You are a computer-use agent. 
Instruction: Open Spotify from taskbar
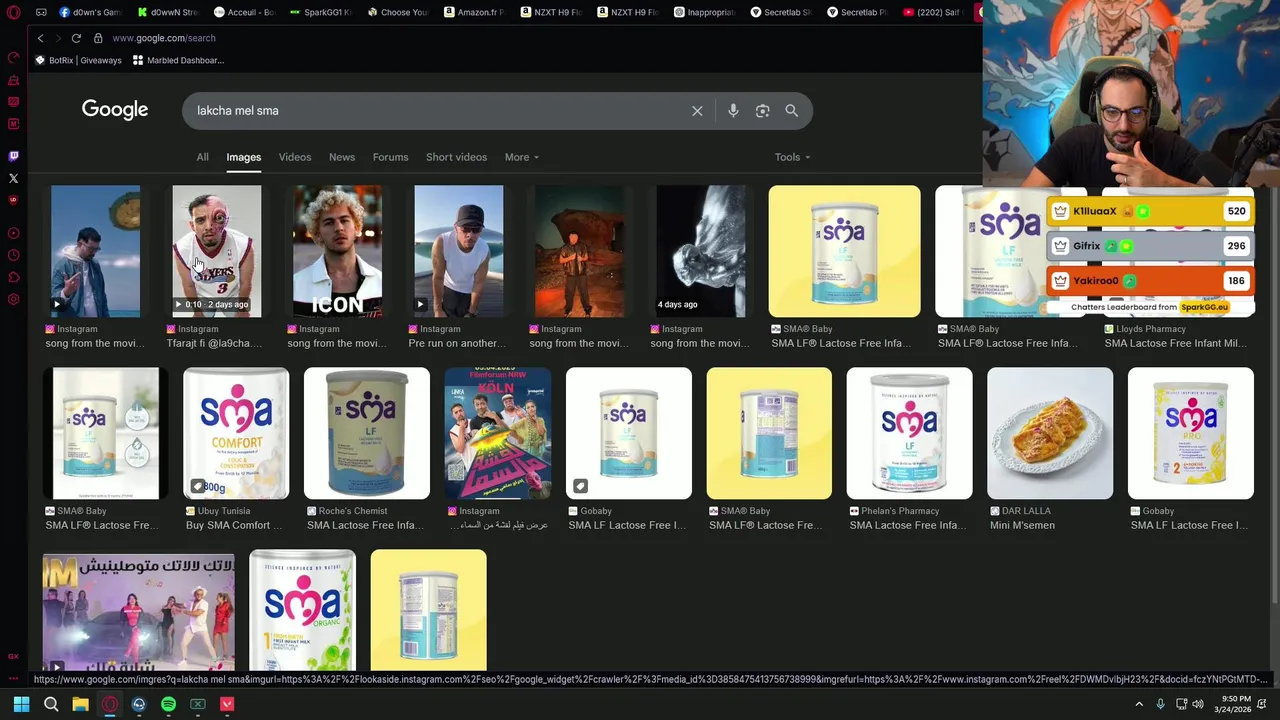coord(168,704)
